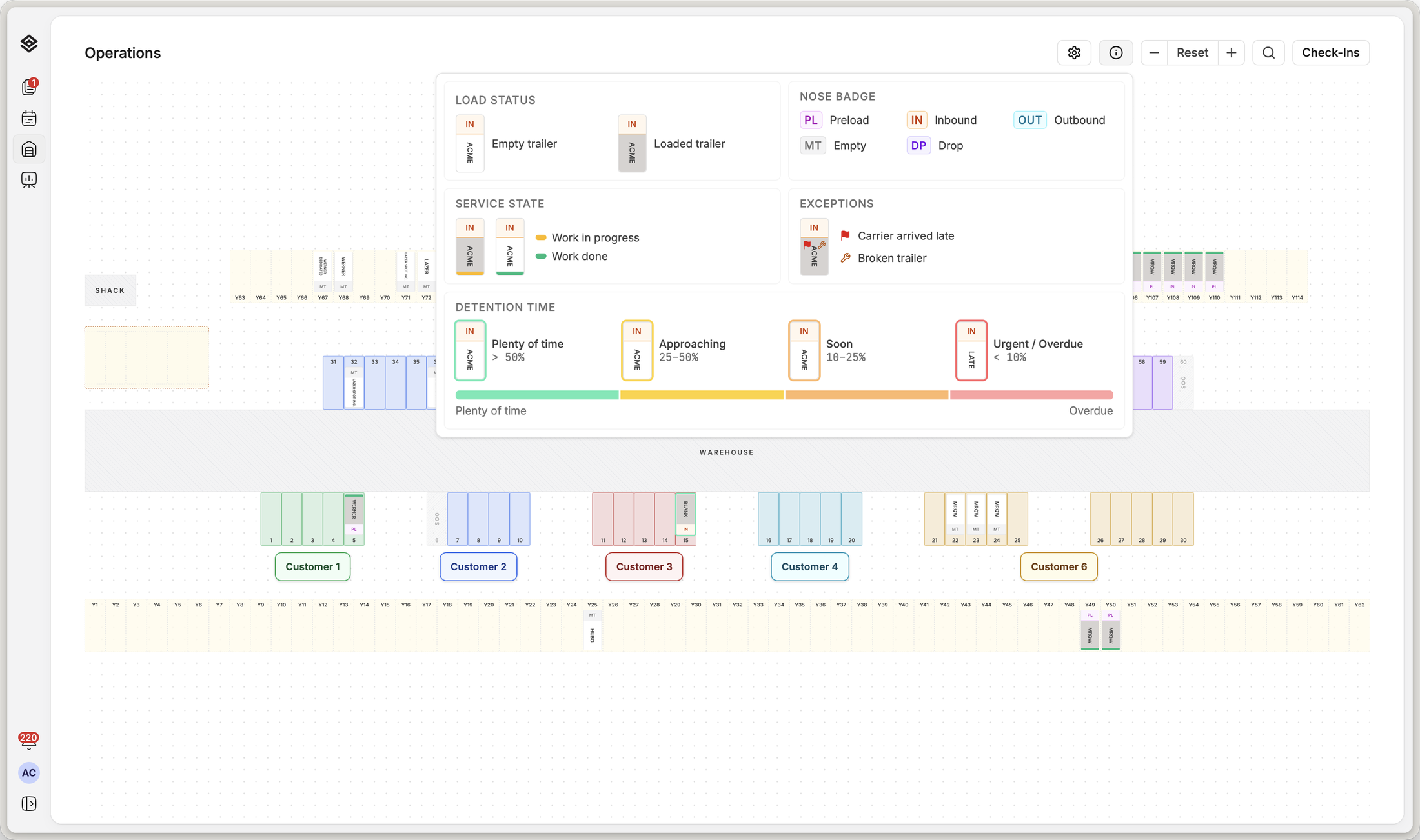1420x840 pixels.
Task: Click the Broken trailer wrench icon
Action: [x=845, y=258]
